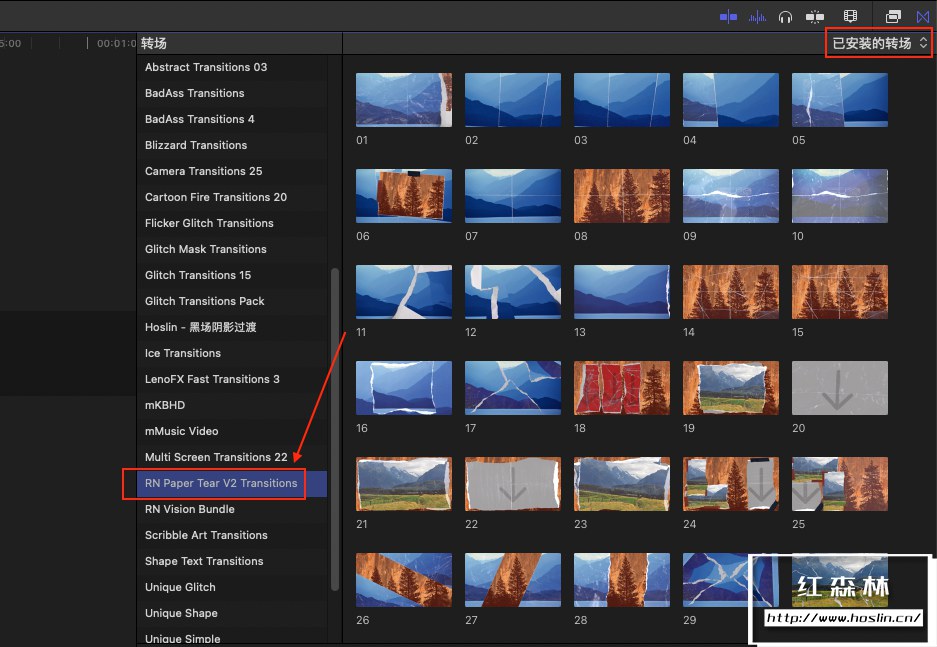Select paper tear transition thumbnail 01
This screenshot has width=937, height=647.
pyautogui.click(x=403, y=99)
